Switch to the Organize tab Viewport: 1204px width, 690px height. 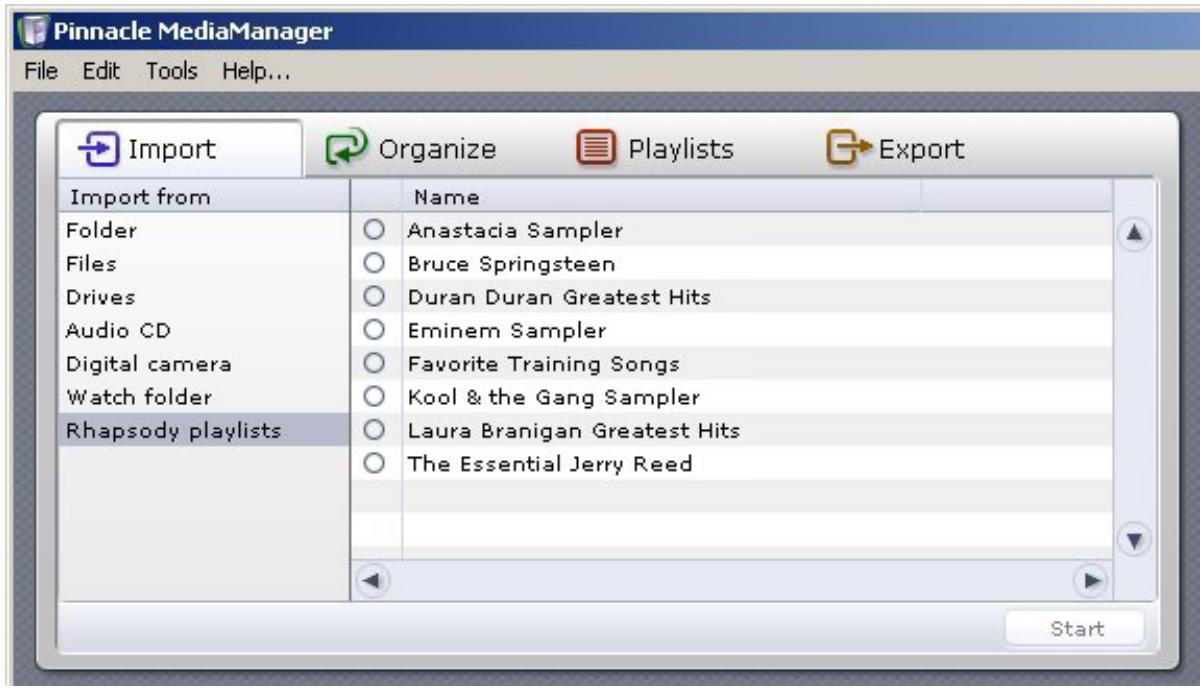(x=412, y=149)
